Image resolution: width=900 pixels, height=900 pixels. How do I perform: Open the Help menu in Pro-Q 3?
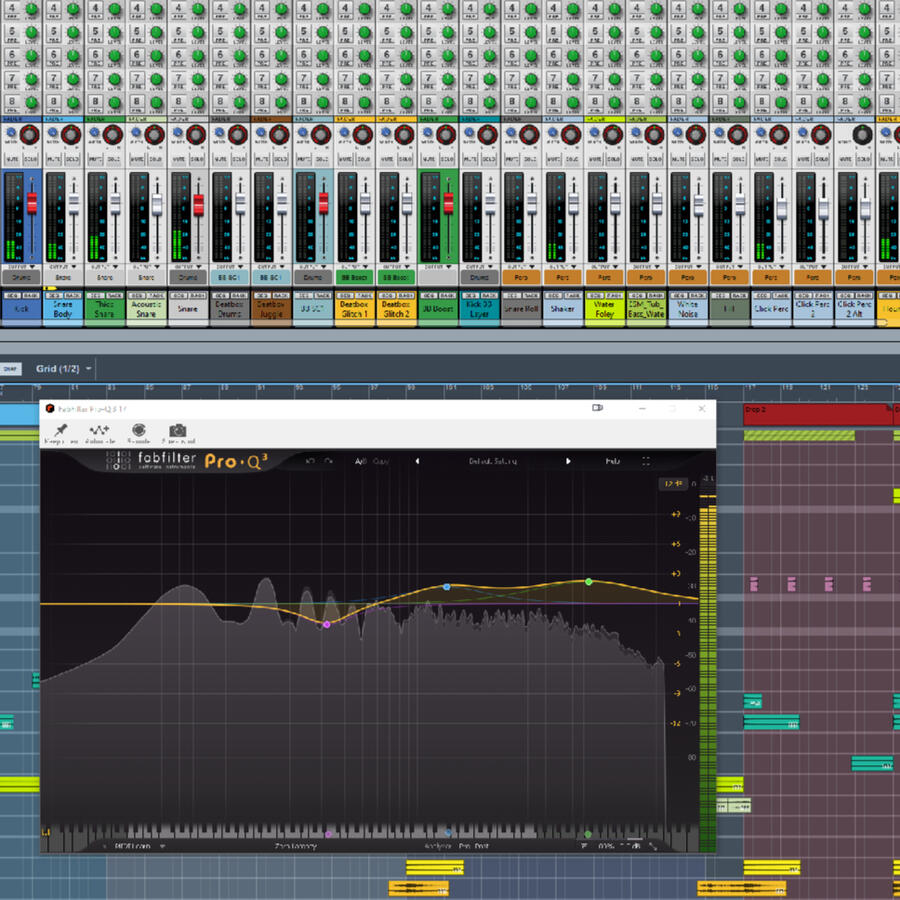[612, 461]
